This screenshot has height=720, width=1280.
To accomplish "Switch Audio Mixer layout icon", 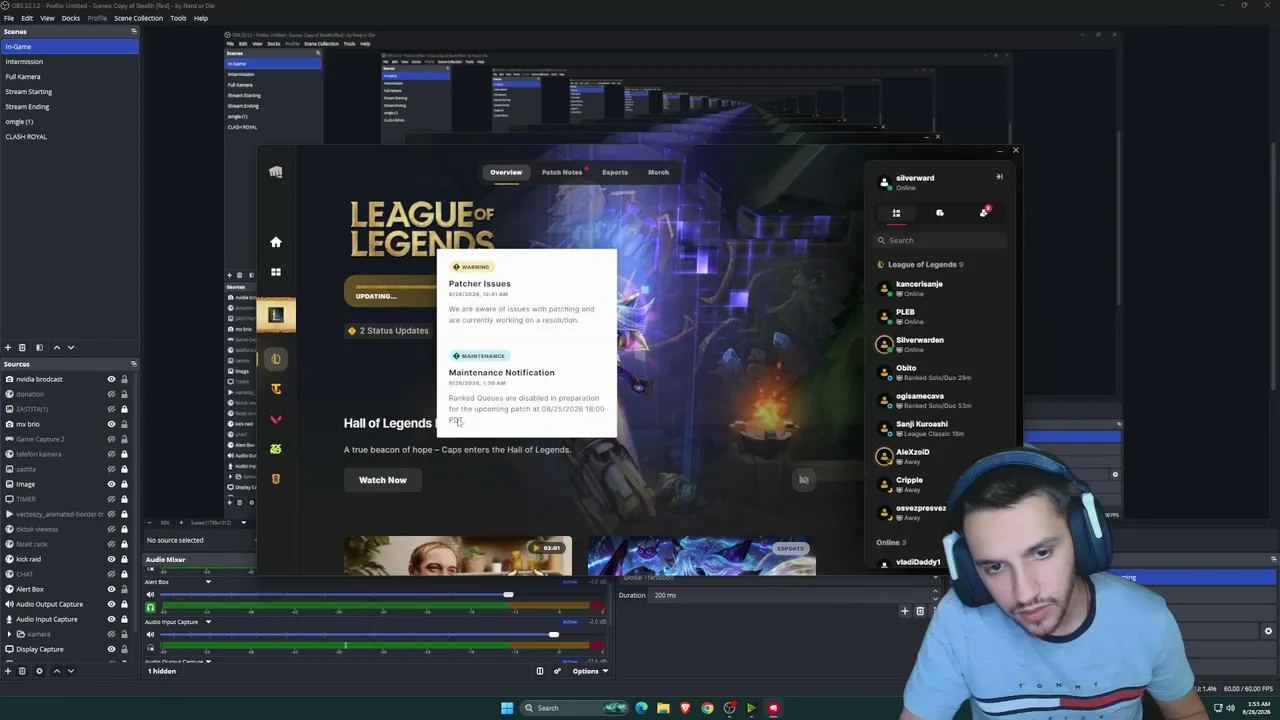I will [540, 671].
